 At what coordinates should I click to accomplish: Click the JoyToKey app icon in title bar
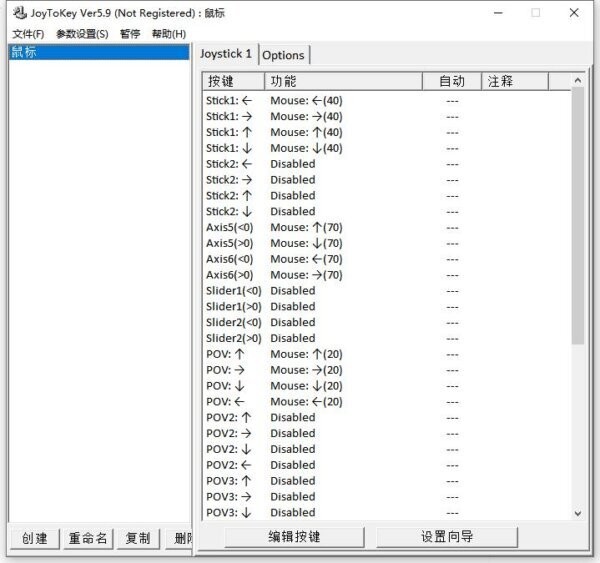coord(20,13)
